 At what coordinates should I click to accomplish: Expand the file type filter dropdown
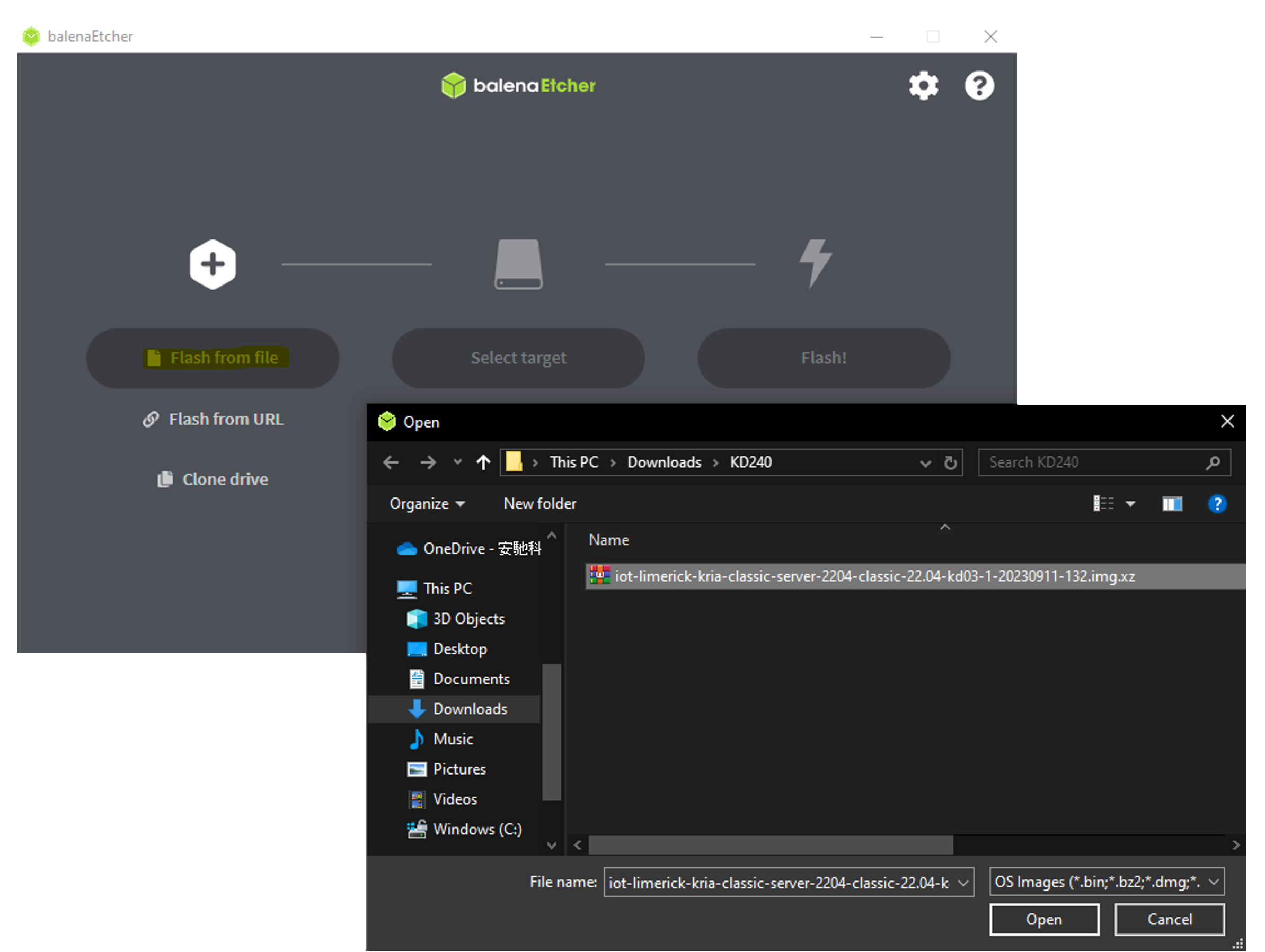click(x=1214, y=882)
